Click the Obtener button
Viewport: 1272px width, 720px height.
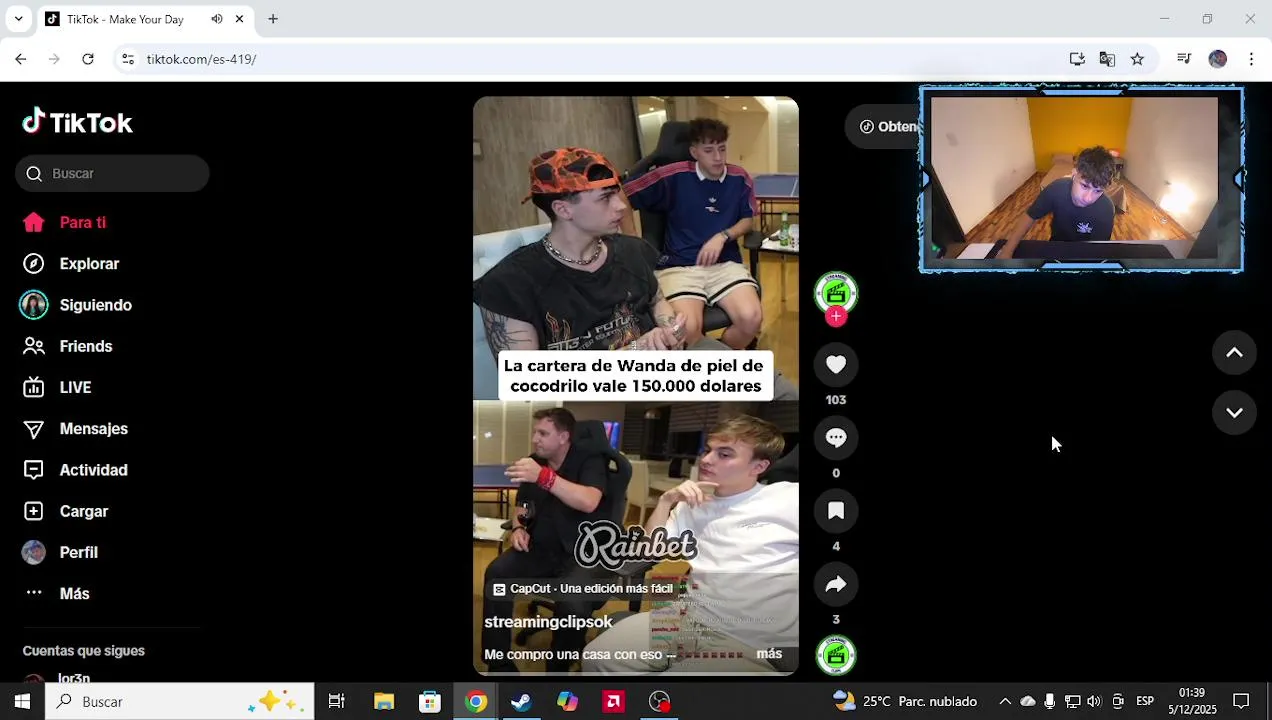pos(884,127)
